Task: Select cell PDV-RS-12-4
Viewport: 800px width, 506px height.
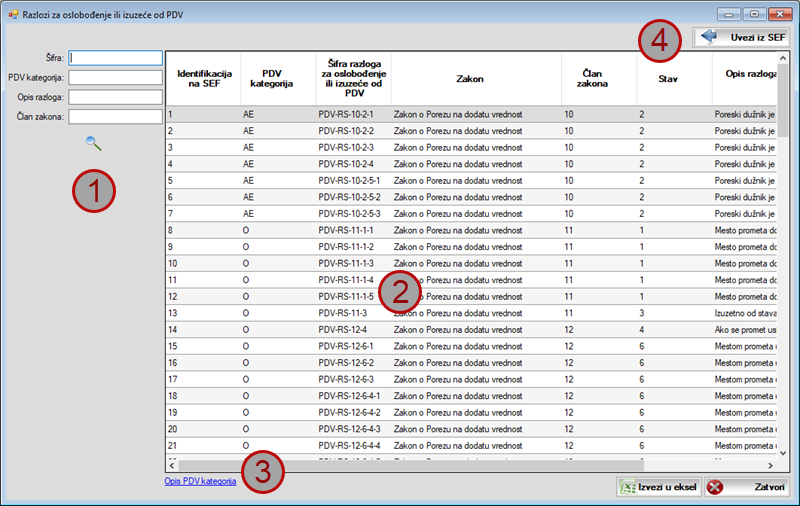Action: coord(354,330)
